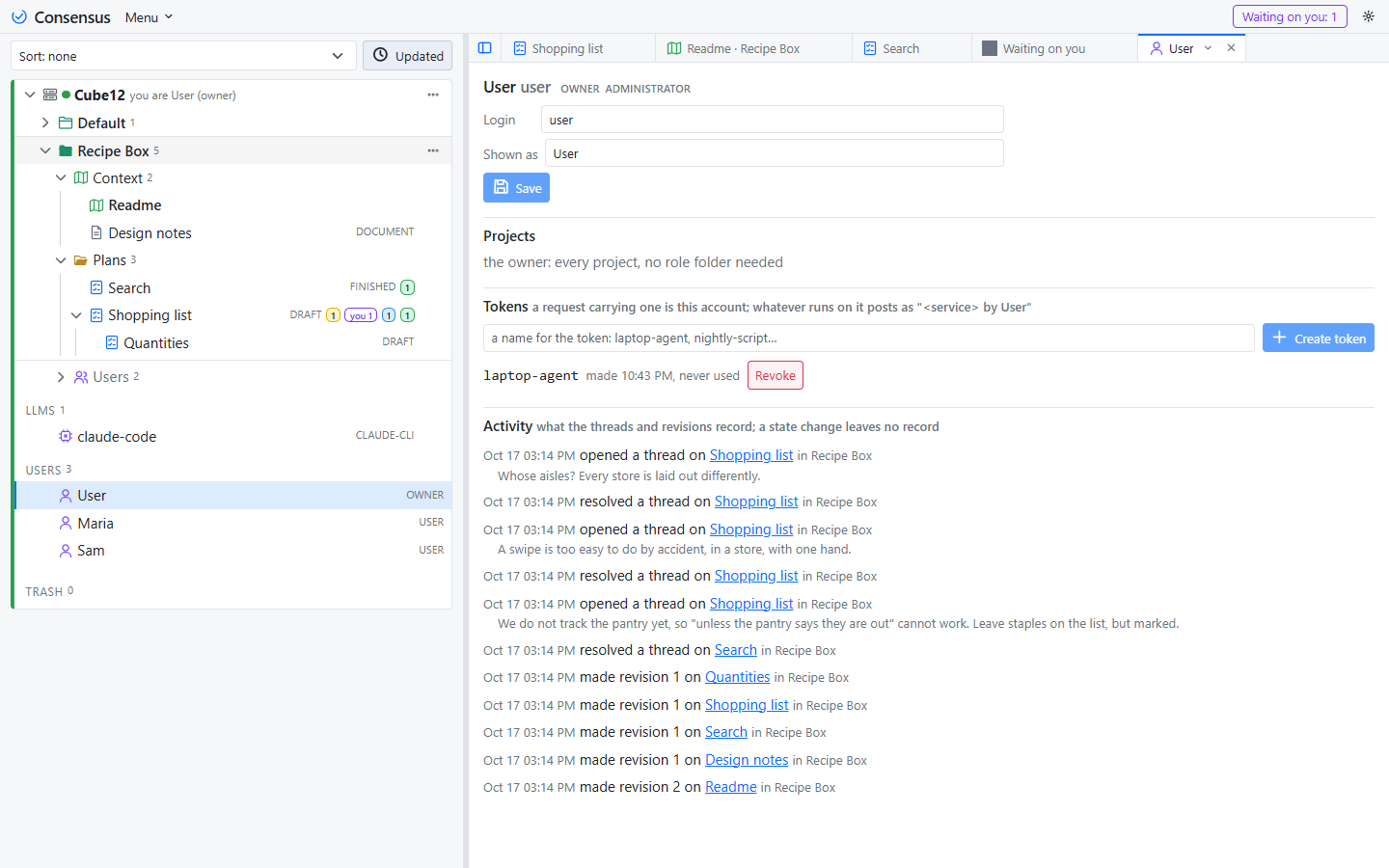The height and width of the screenshot is (868, 1389).
Task: Click the person icon beside Maria
Action: (66, 523)
